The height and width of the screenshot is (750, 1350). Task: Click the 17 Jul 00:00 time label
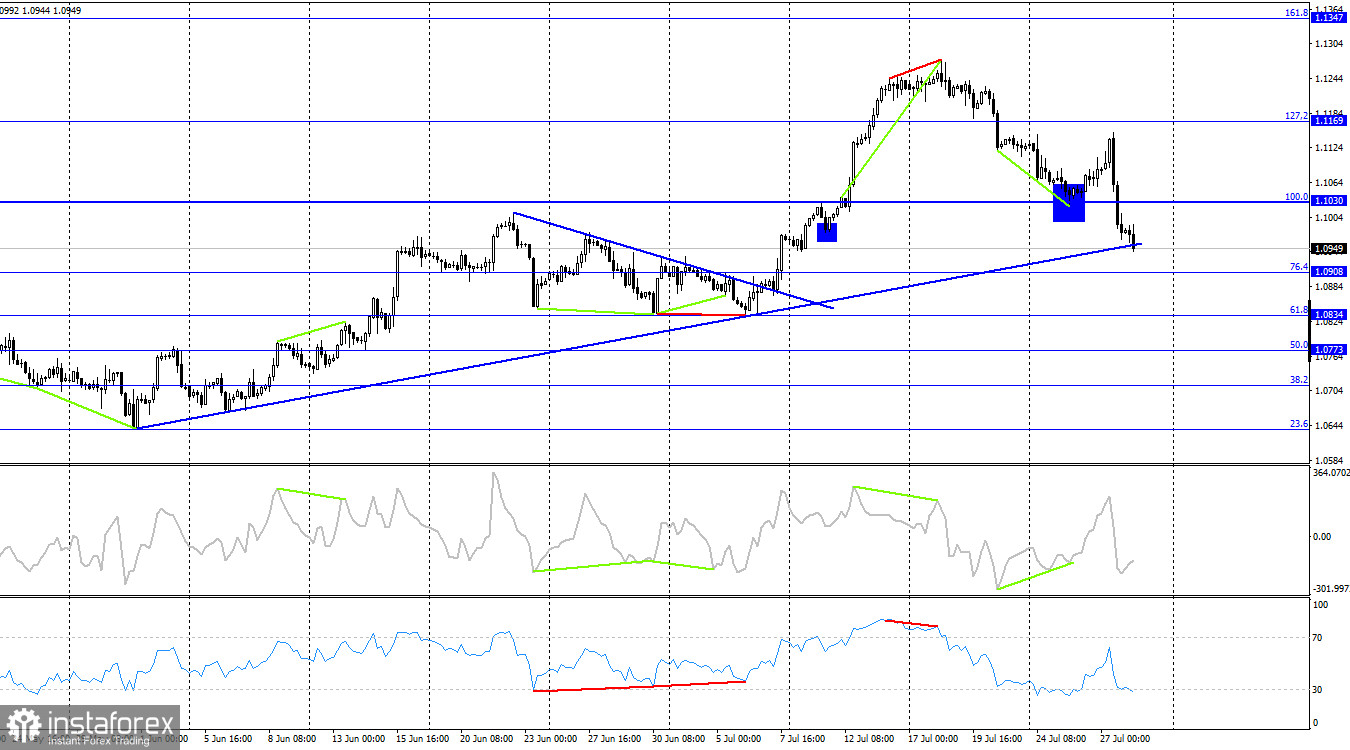pyautogui.click(x=933, y=739)
